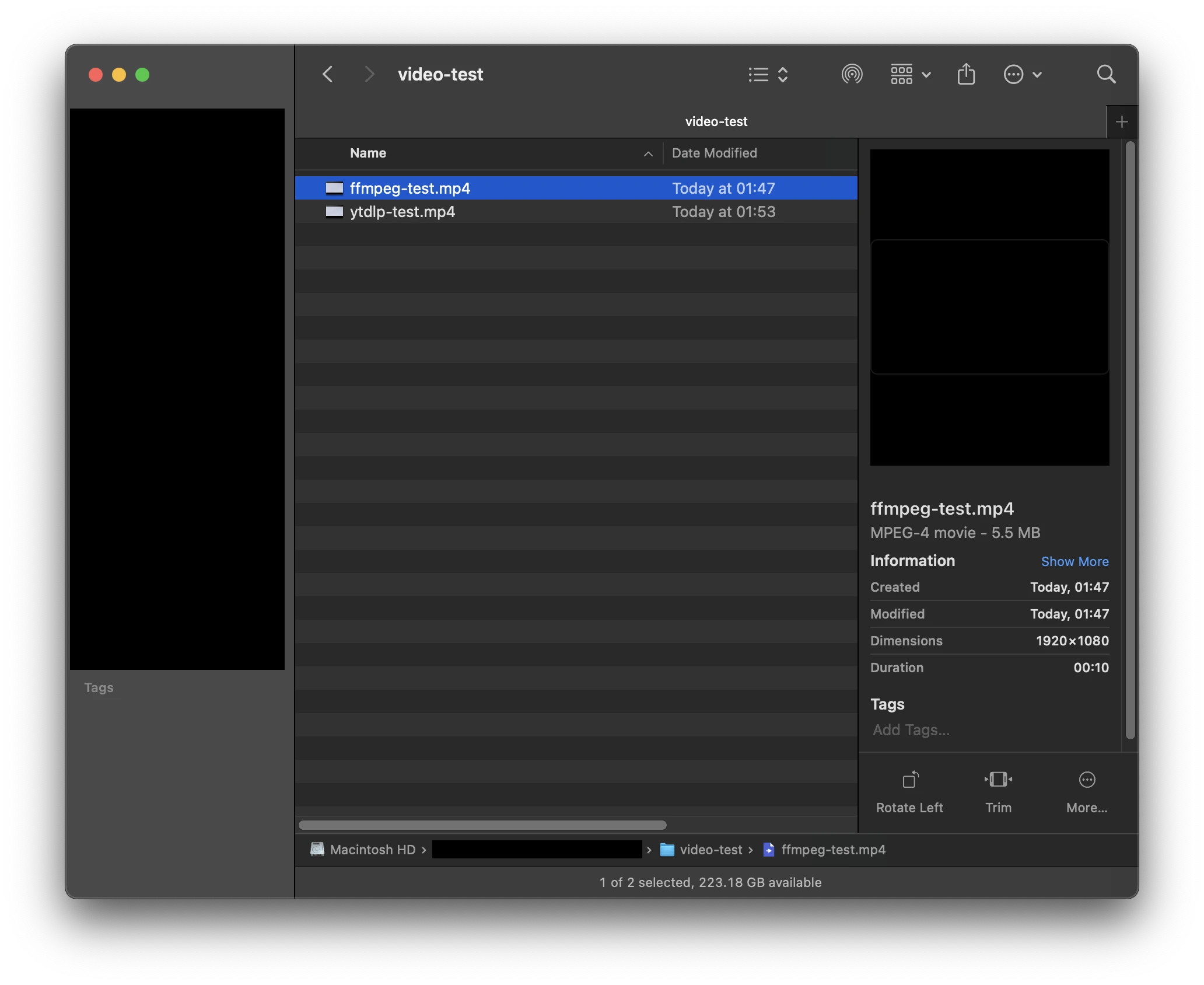Select the video-test tab

pyautogui.click(x=716, y=121)
